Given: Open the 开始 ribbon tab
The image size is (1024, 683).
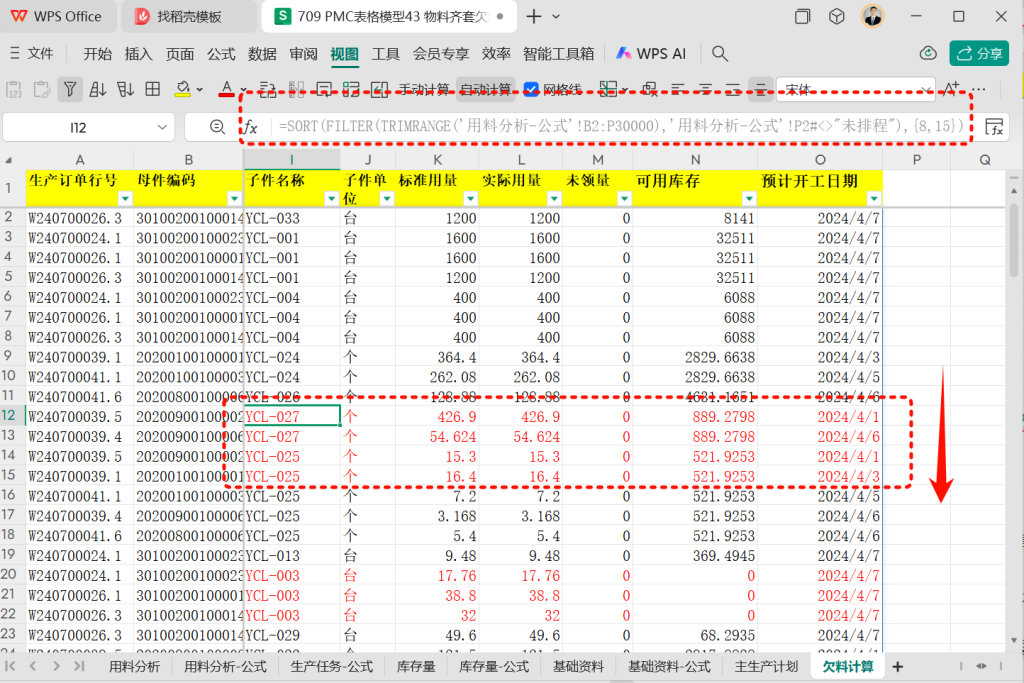Looking at the screenshot, I should pos(97,54).
